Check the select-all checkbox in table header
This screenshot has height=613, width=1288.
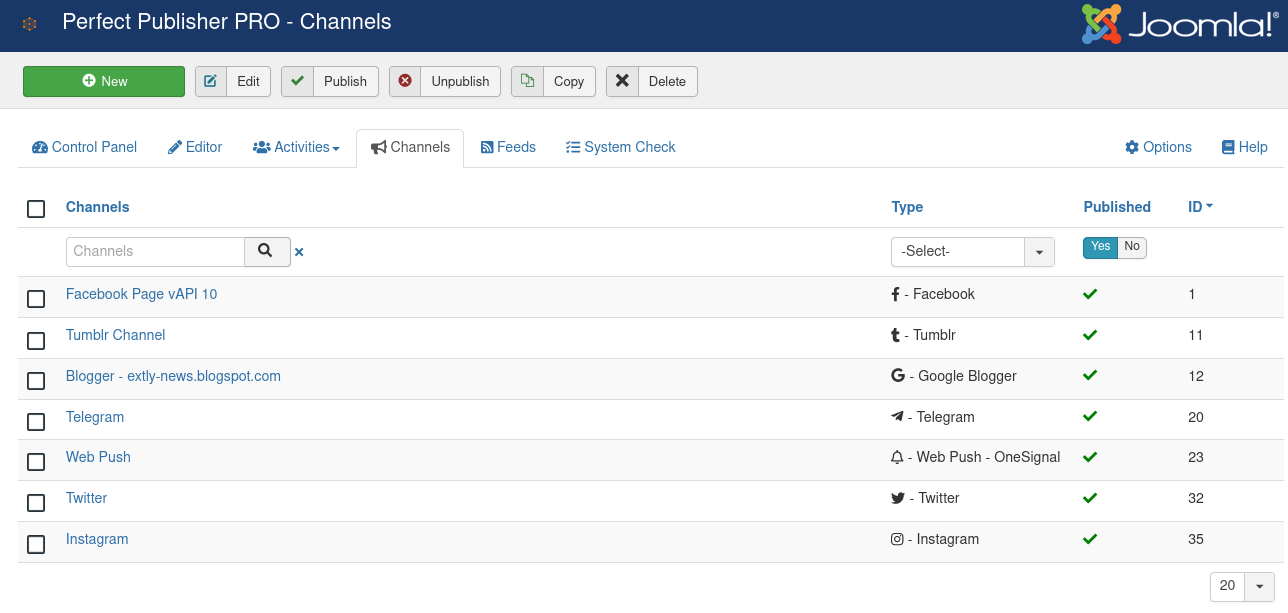pyautogui.click(x=36, y=208)
